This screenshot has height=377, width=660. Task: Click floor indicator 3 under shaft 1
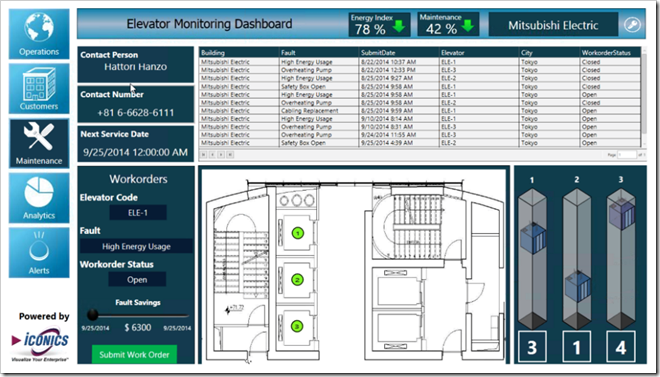pos(532,347)
